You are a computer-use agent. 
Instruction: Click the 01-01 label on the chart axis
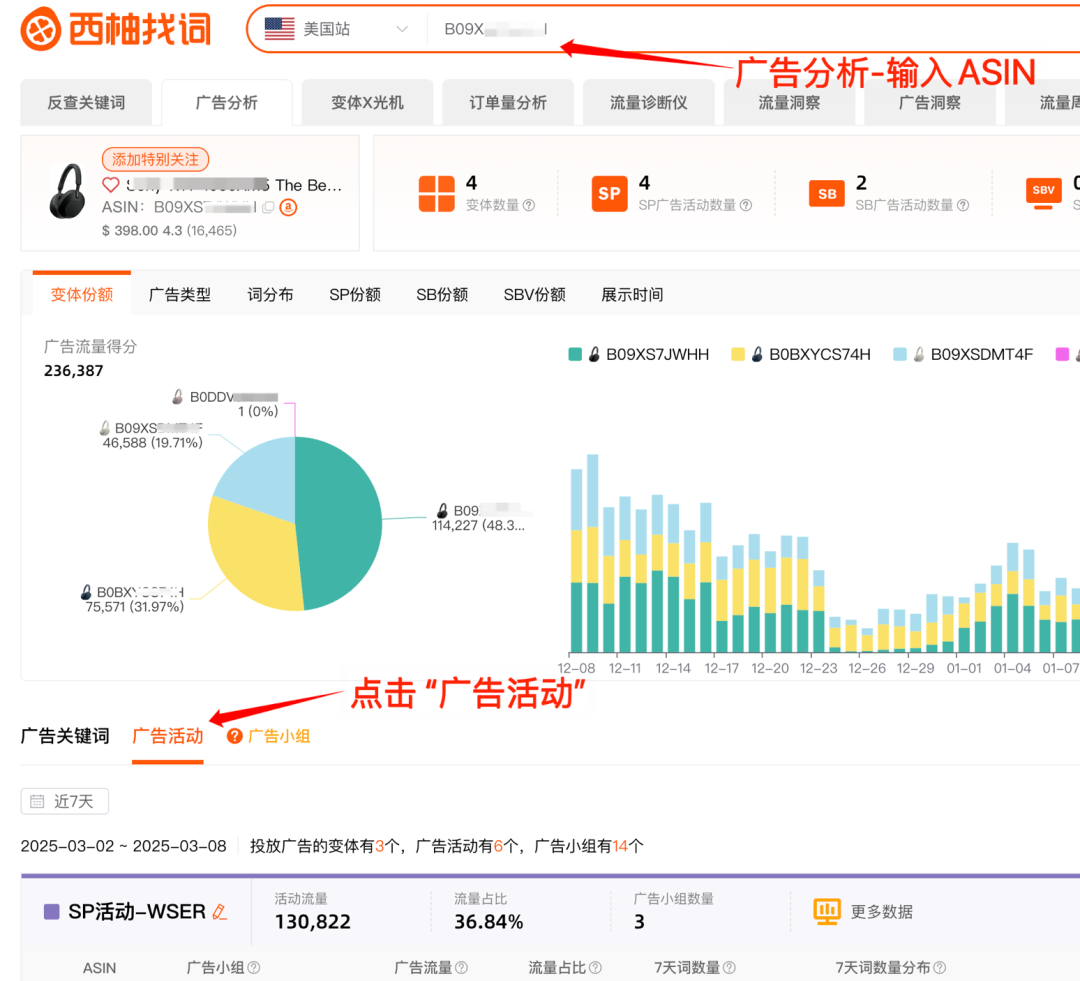(964, 668)
